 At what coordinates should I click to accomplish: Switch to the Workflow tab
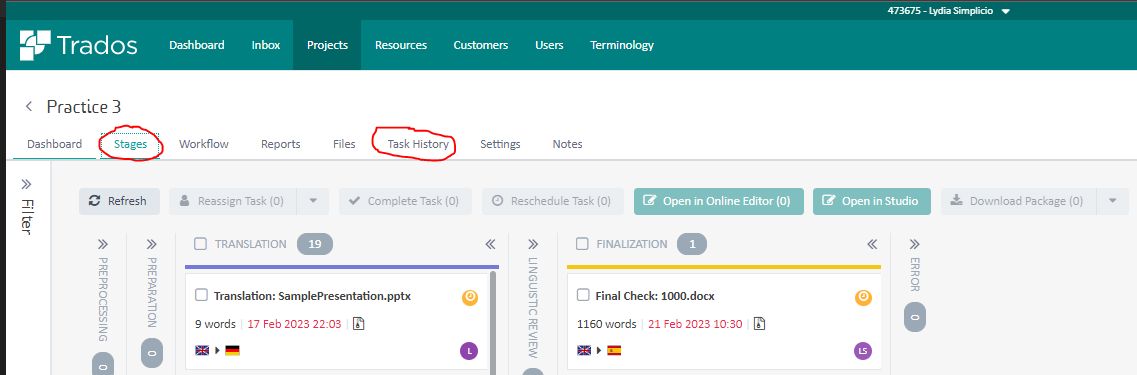[204, 144]
